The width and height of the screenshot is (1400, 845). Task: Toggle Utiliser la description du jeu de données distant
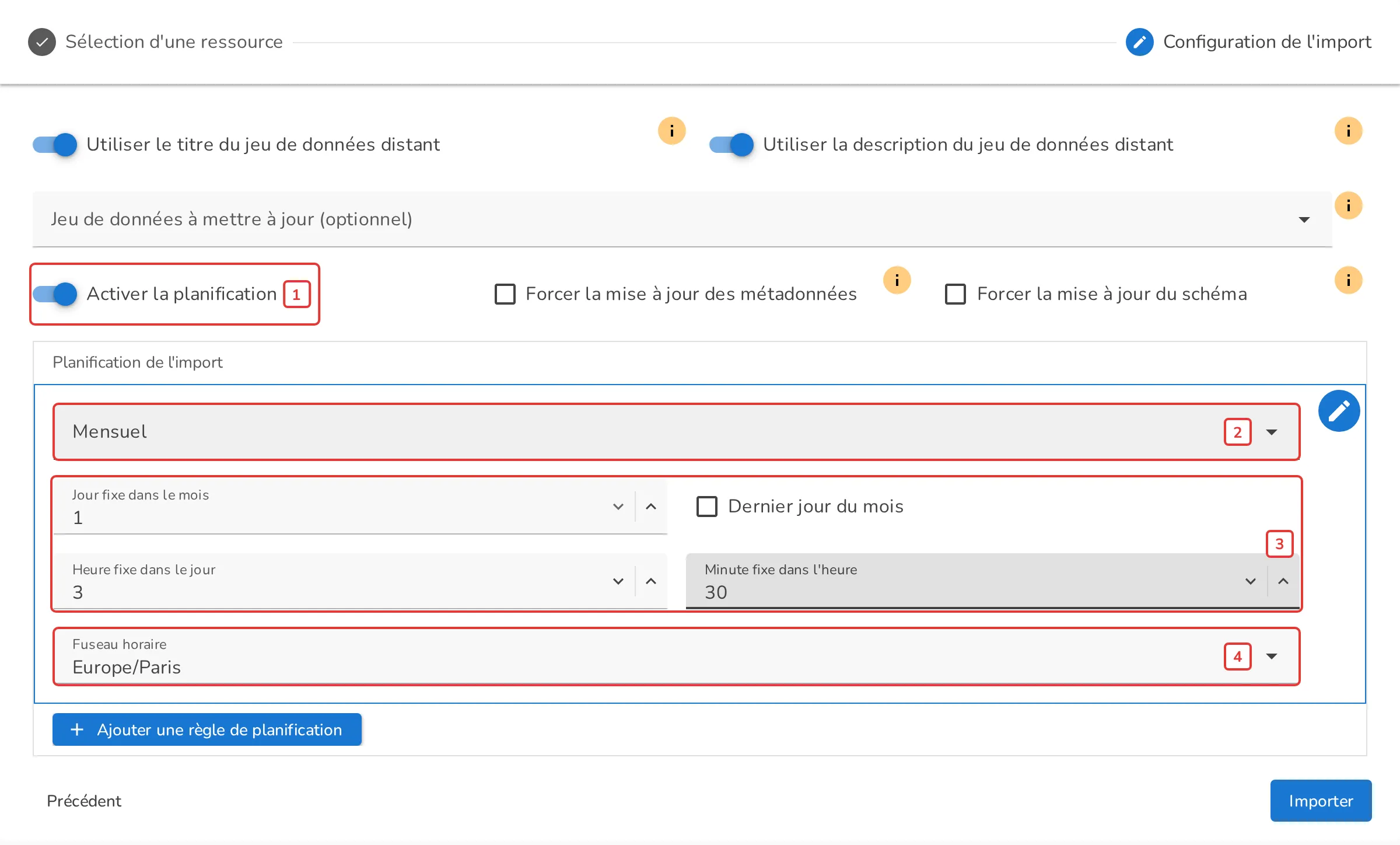click(x=731, y=144)
